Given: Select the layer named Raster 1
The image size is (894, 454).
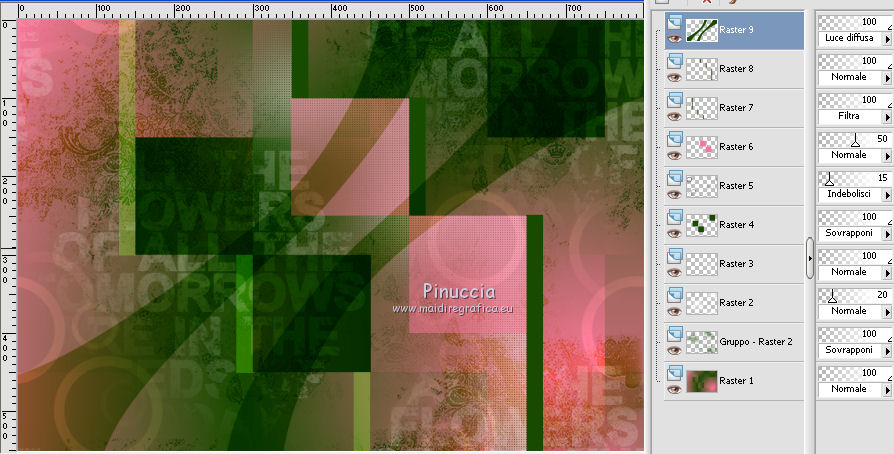Looking at the screenshot, I should tap(736, 380).
